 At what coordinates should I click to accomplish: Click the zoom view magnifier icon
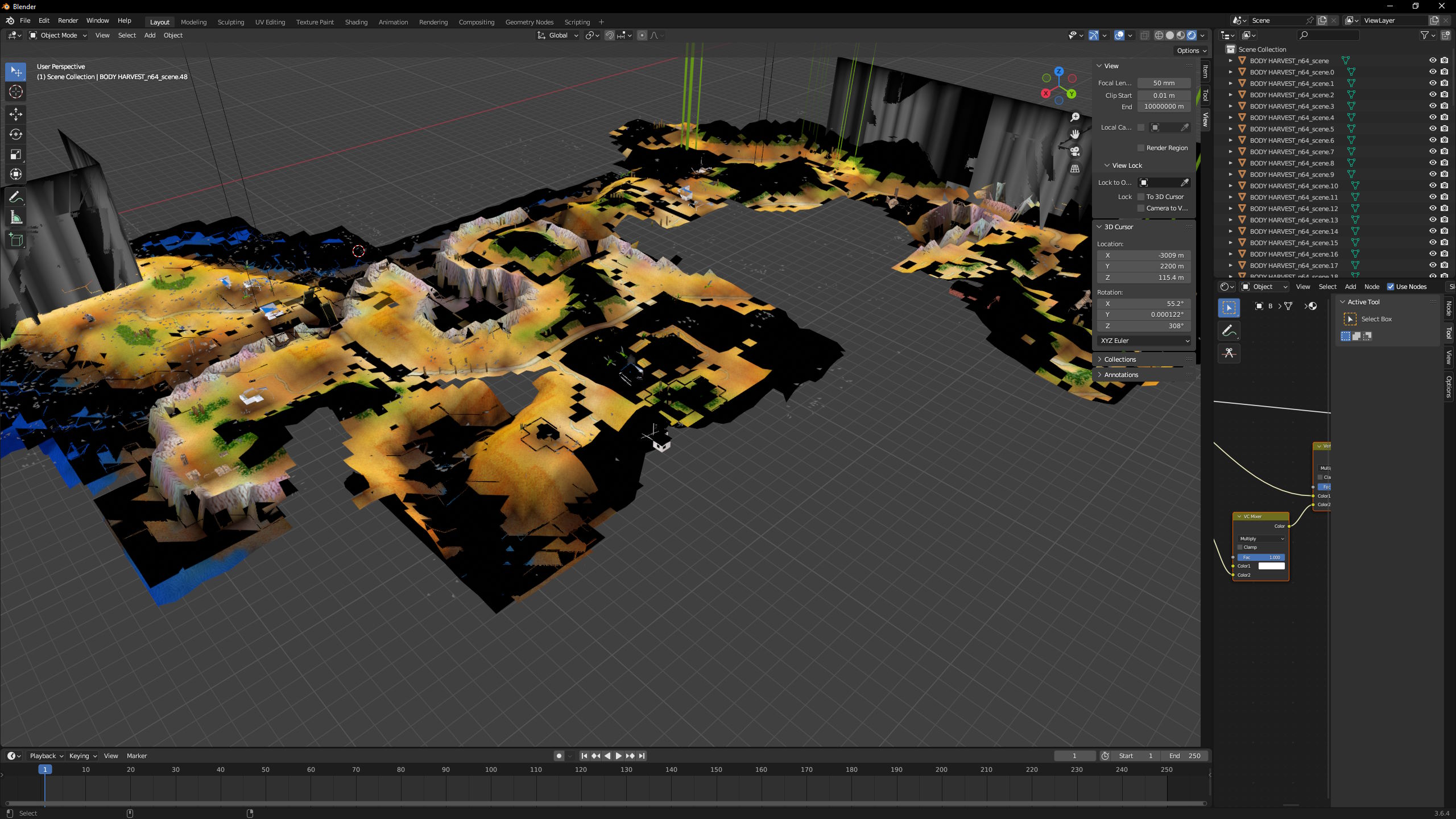pos(1075,117)
